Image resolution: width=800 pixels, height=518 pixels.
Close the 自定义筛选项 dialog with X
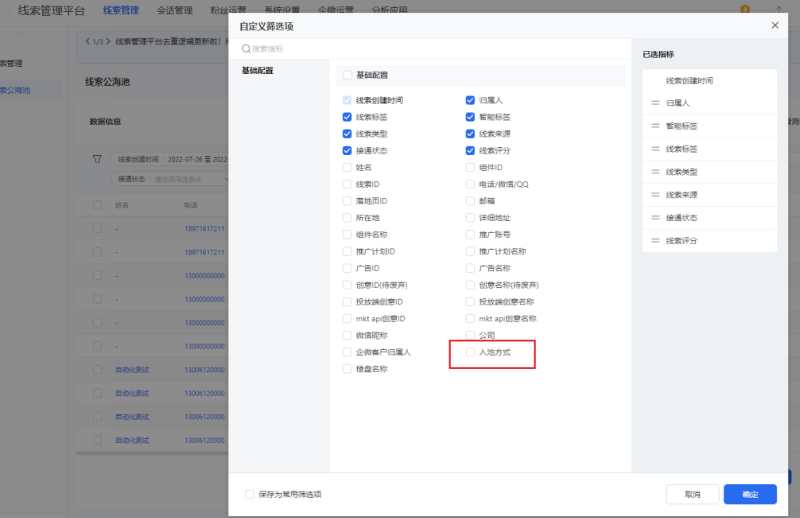(774, 26)
